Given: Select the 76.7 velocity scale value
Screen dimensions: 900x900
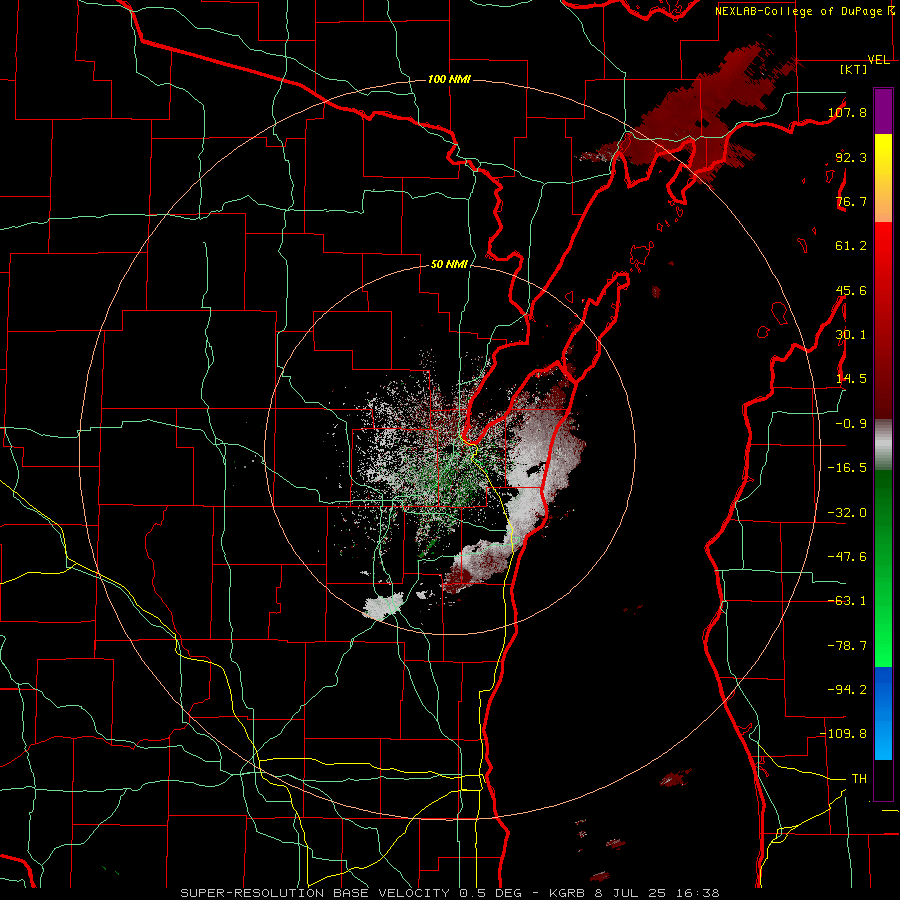Looking at the screenshot, I should 851,201.
